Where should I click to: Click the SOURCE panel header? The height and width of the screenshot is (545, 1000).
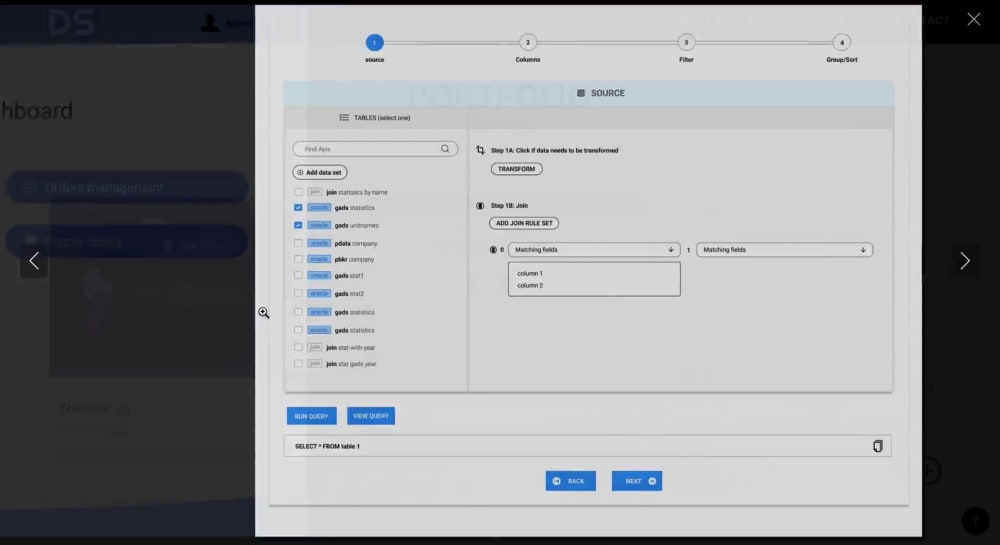pyautogui.click(x=588, y=93)
